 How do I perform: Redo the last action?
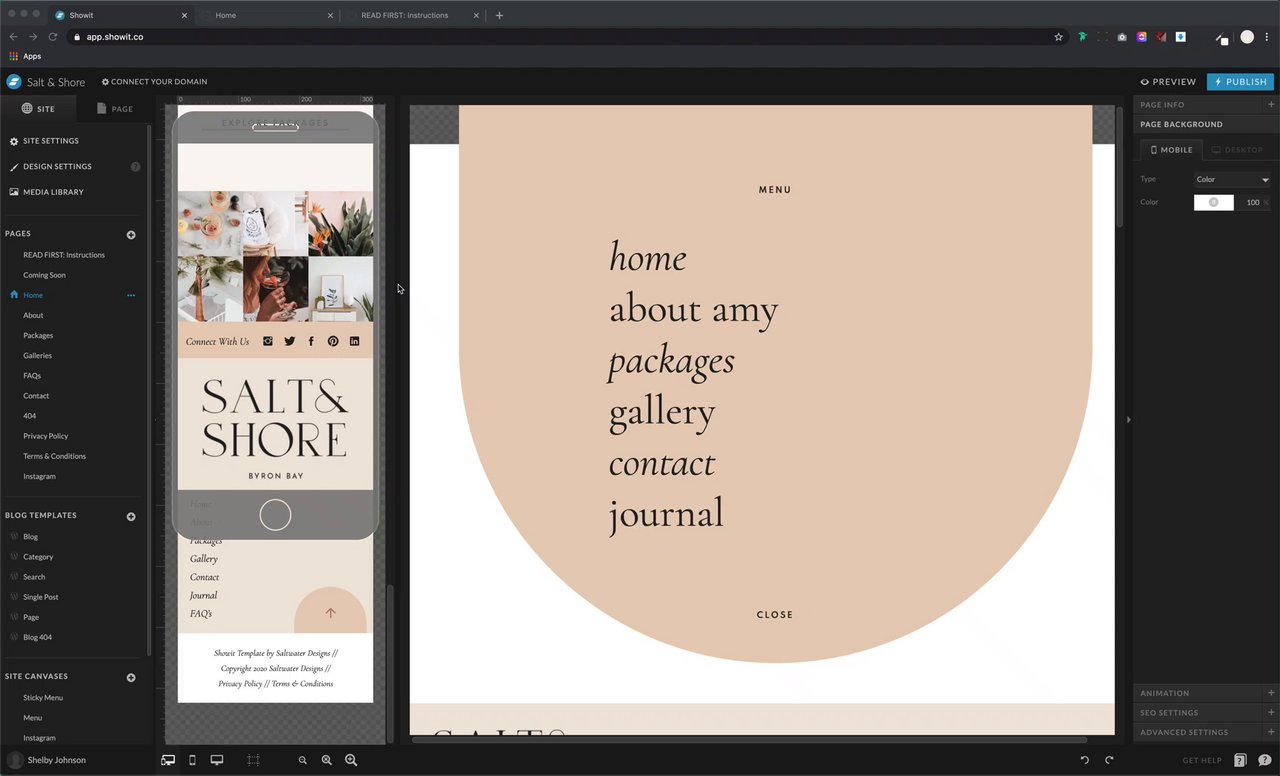pyautogui.click(x=1109, y=761)
